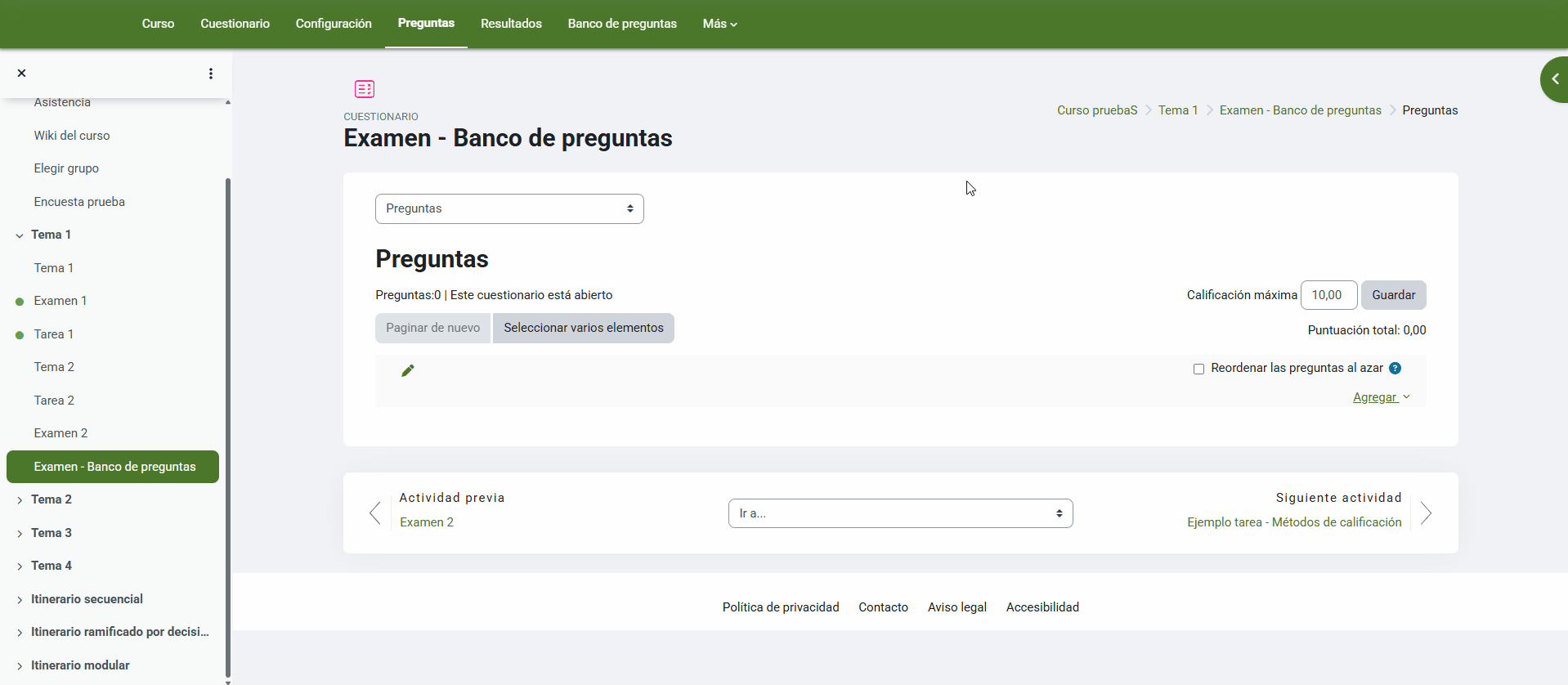Click the pencil edit heading icon
The height and width of the screenshot is (685, 1568).
tap(408, 371)
